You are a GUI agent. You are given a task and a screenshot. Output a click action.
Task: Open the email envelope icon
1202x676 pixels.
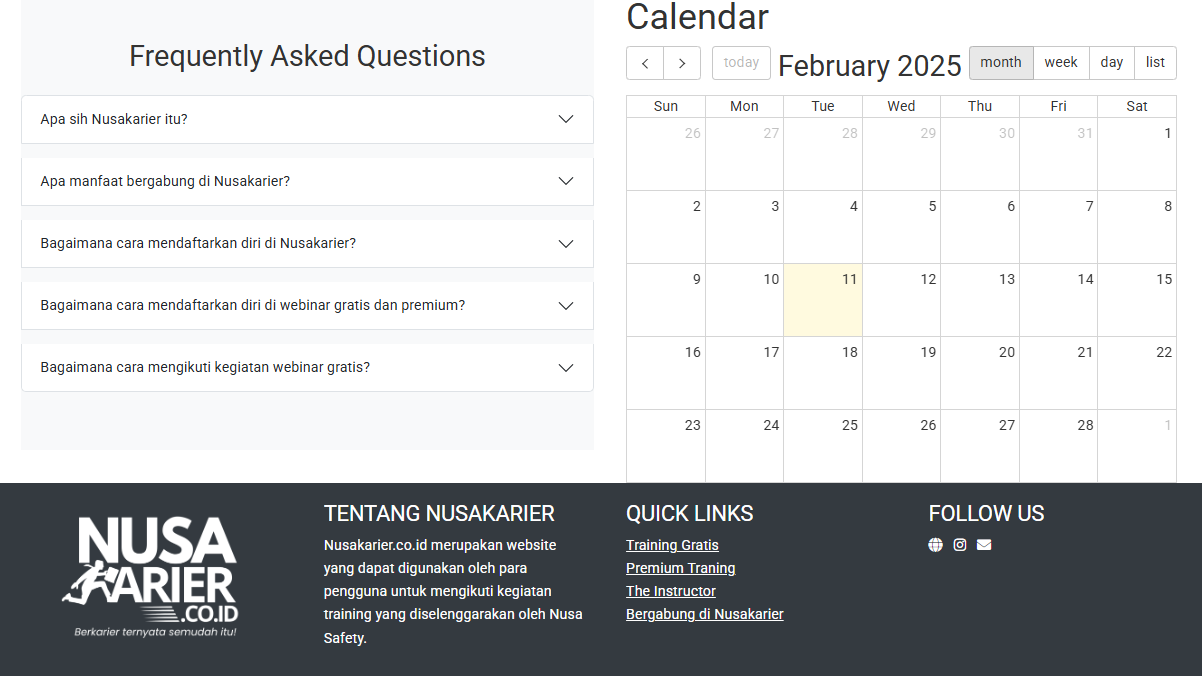click(x=984, y=545)
